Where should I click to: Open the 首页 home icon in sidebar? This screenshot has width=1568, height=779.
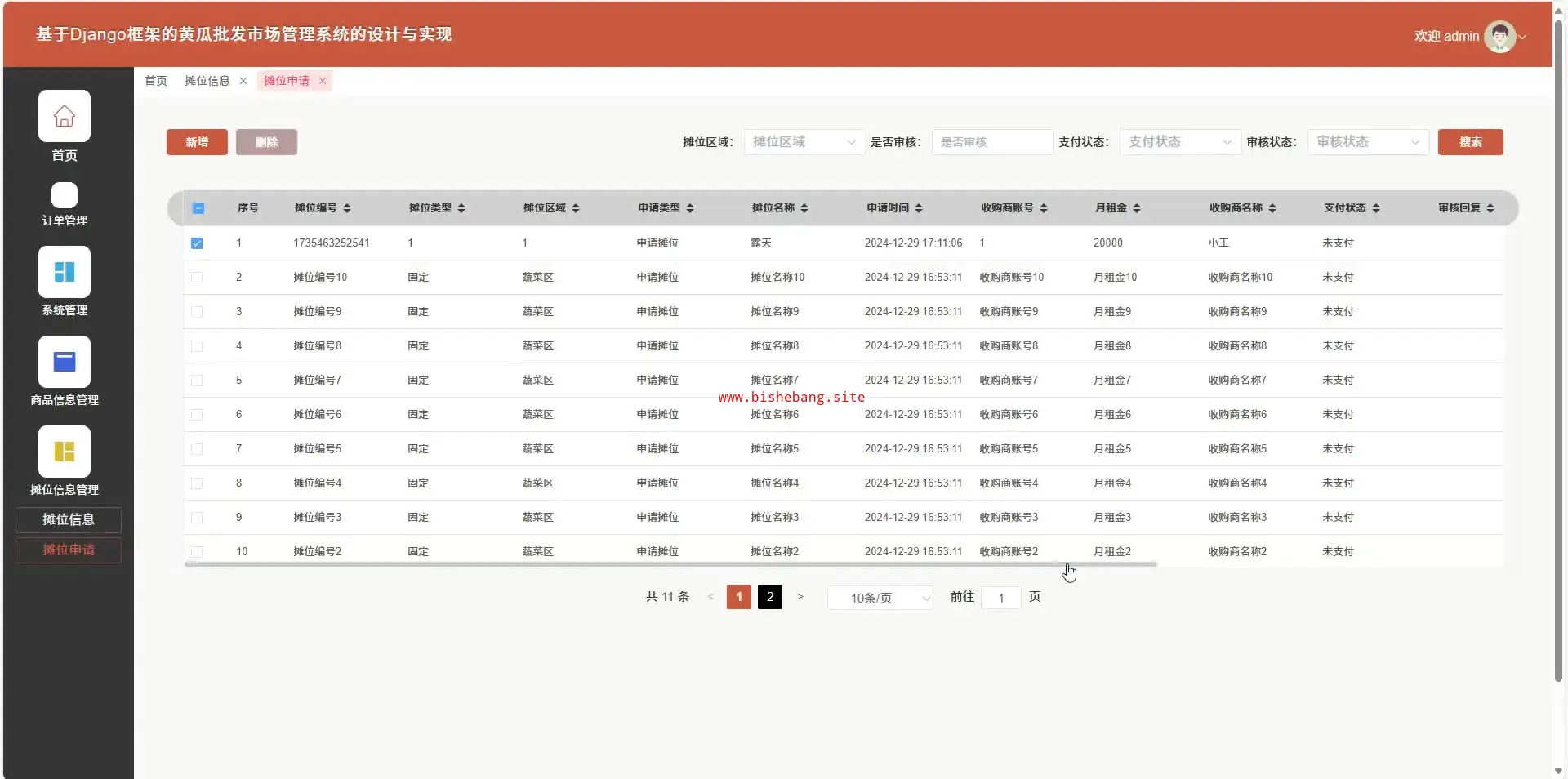[65, 116]
